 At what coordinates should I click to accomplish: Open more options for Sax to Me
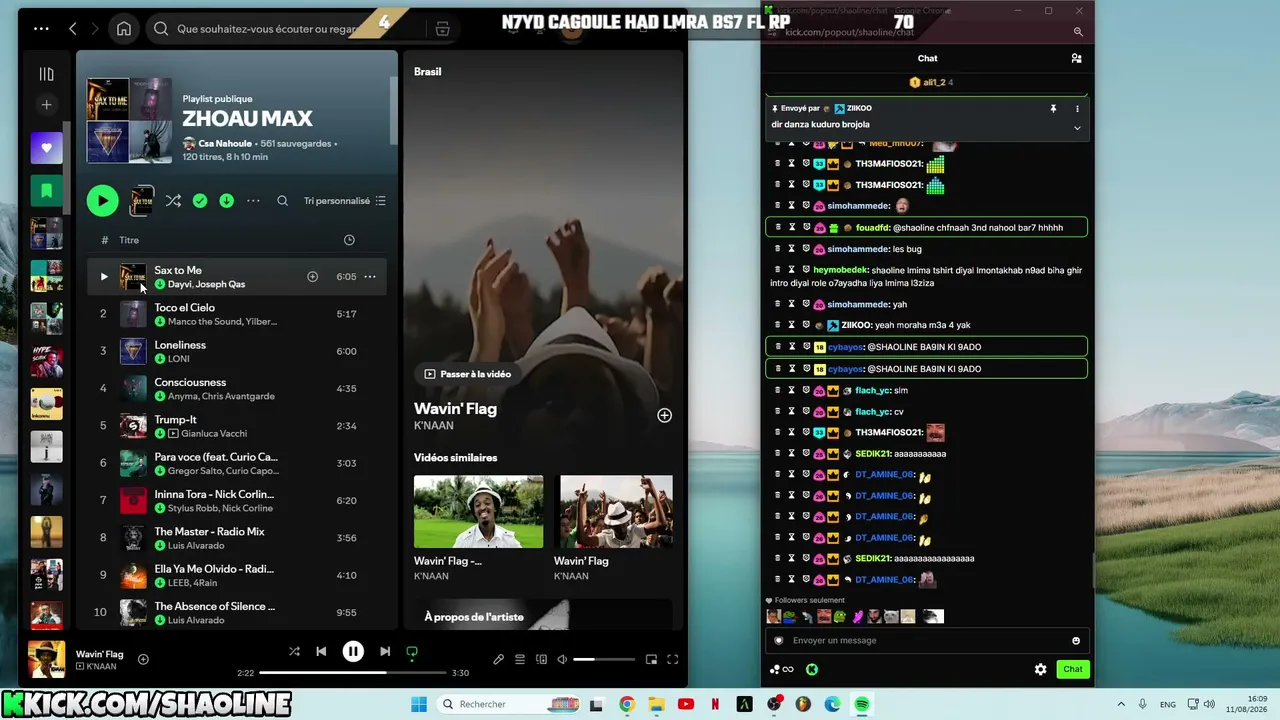[370, 277]
